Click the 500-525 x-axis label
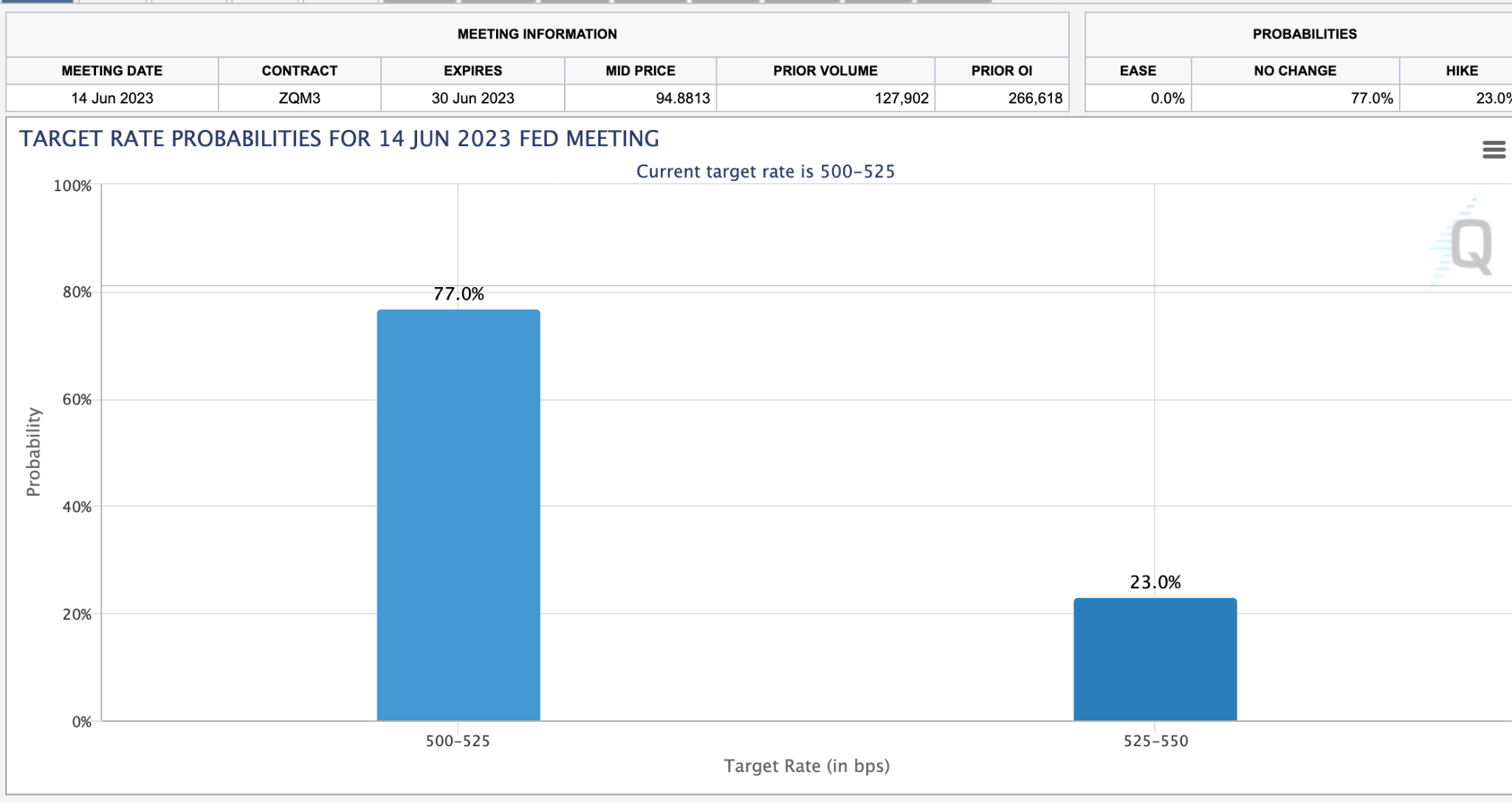This screenshot has height=803, width=1512. (x=458, y=741)
